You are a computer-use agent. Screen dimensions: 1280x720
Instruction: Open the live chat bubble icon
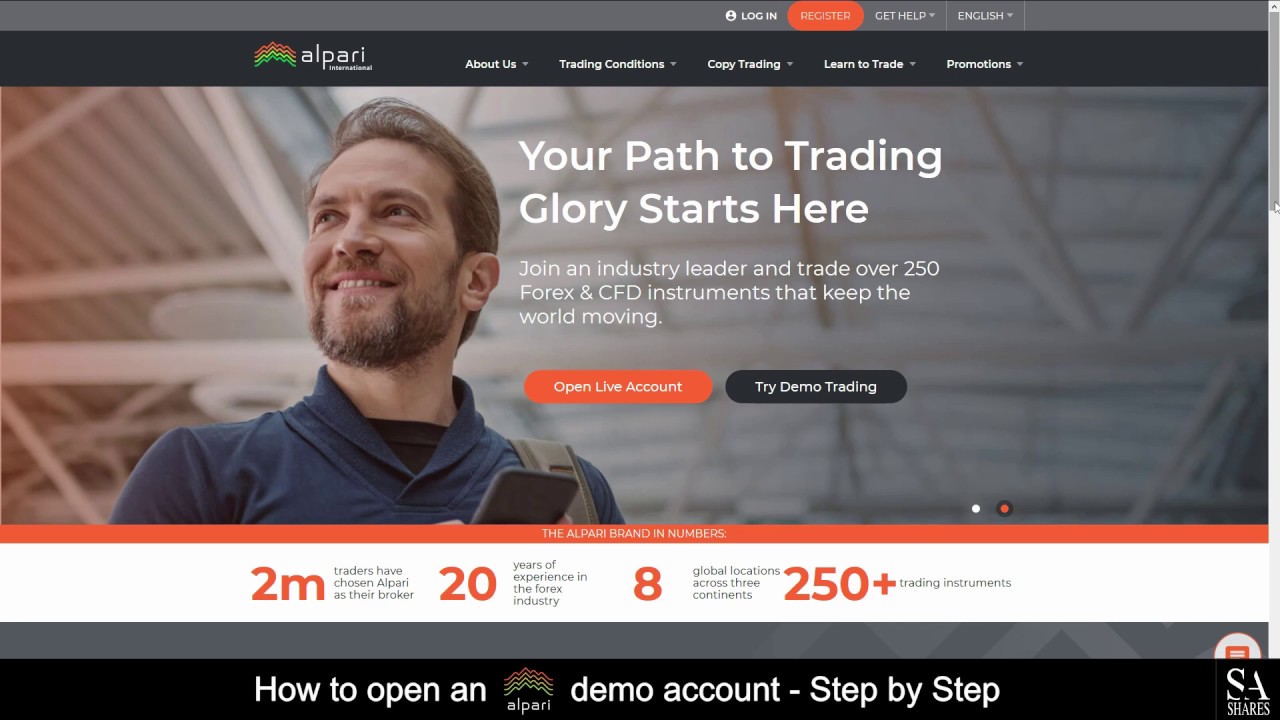1237,651
